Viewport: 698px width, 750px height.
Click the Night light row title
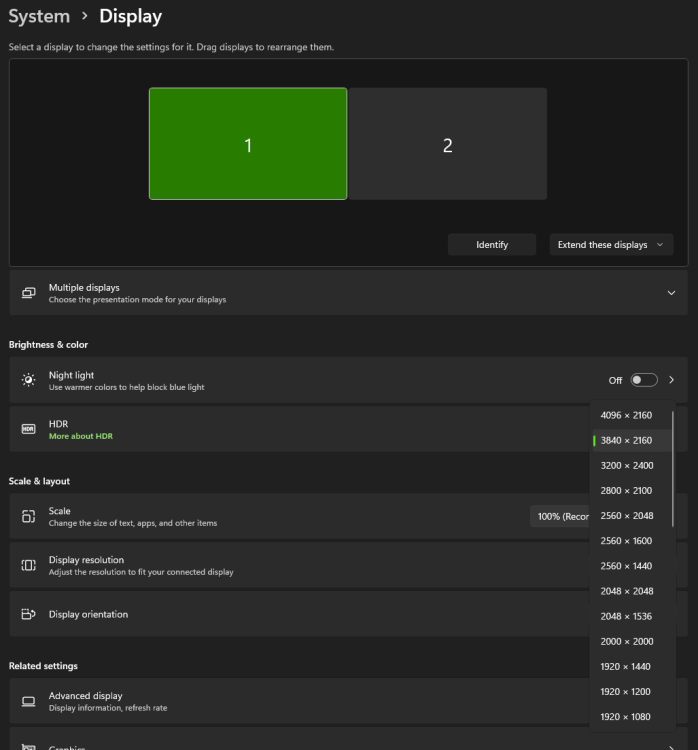pyautogui.click(x=71, y=375)
